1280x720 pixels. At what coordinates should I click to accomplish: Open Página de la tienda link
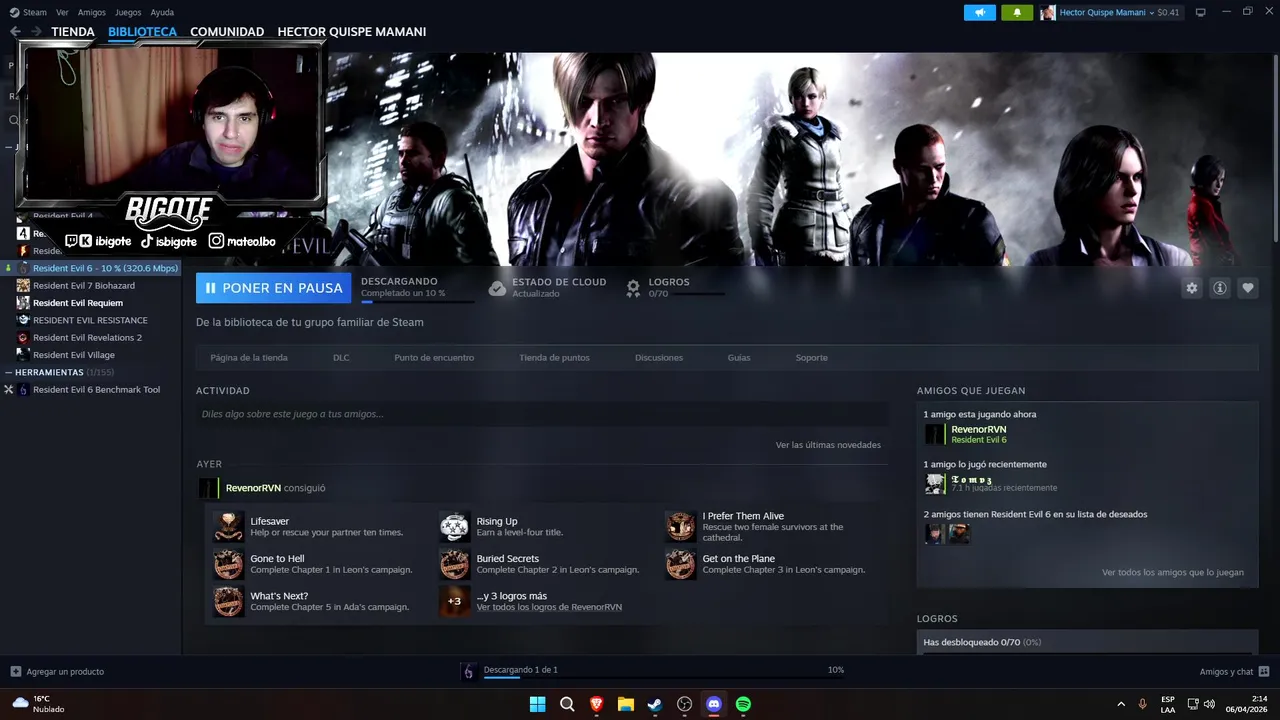pyautogui.click(x=249, y=357)
